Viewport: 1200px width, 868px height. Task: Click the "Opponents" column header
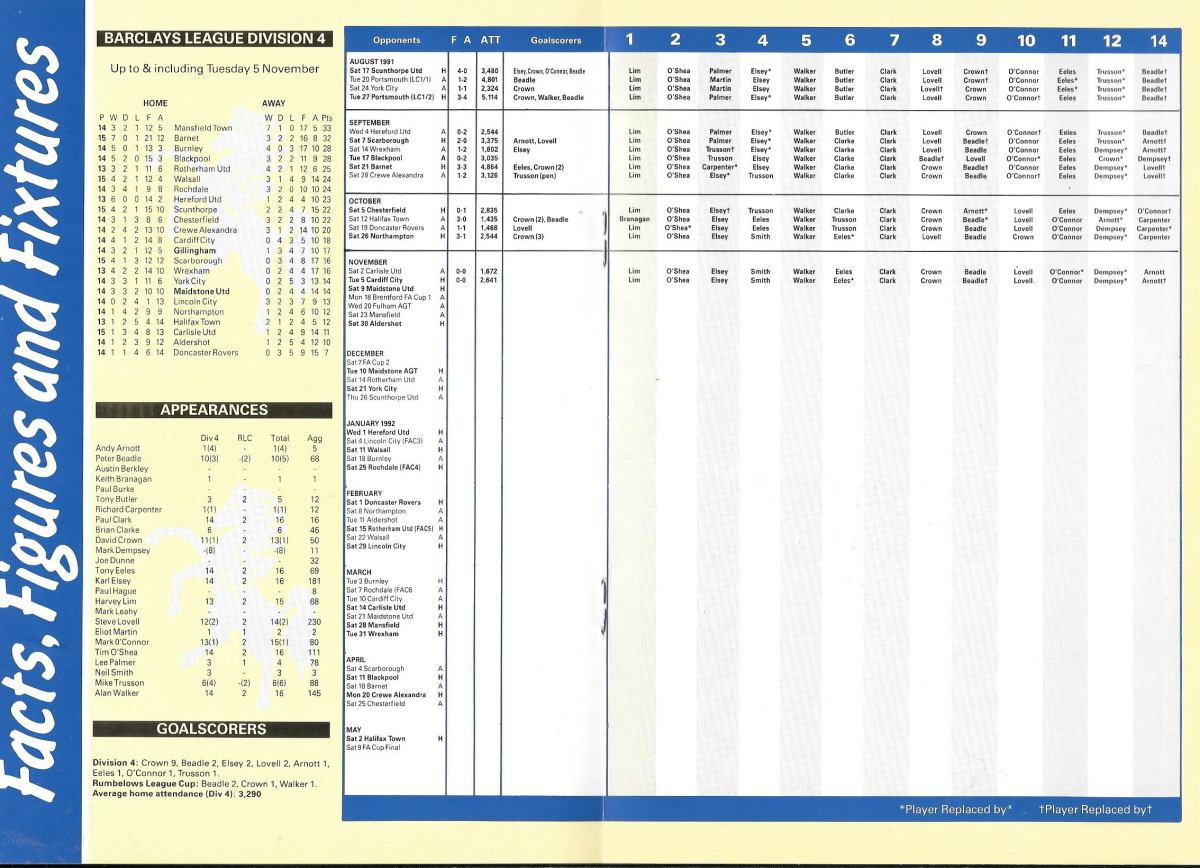(x=396, y=40)
